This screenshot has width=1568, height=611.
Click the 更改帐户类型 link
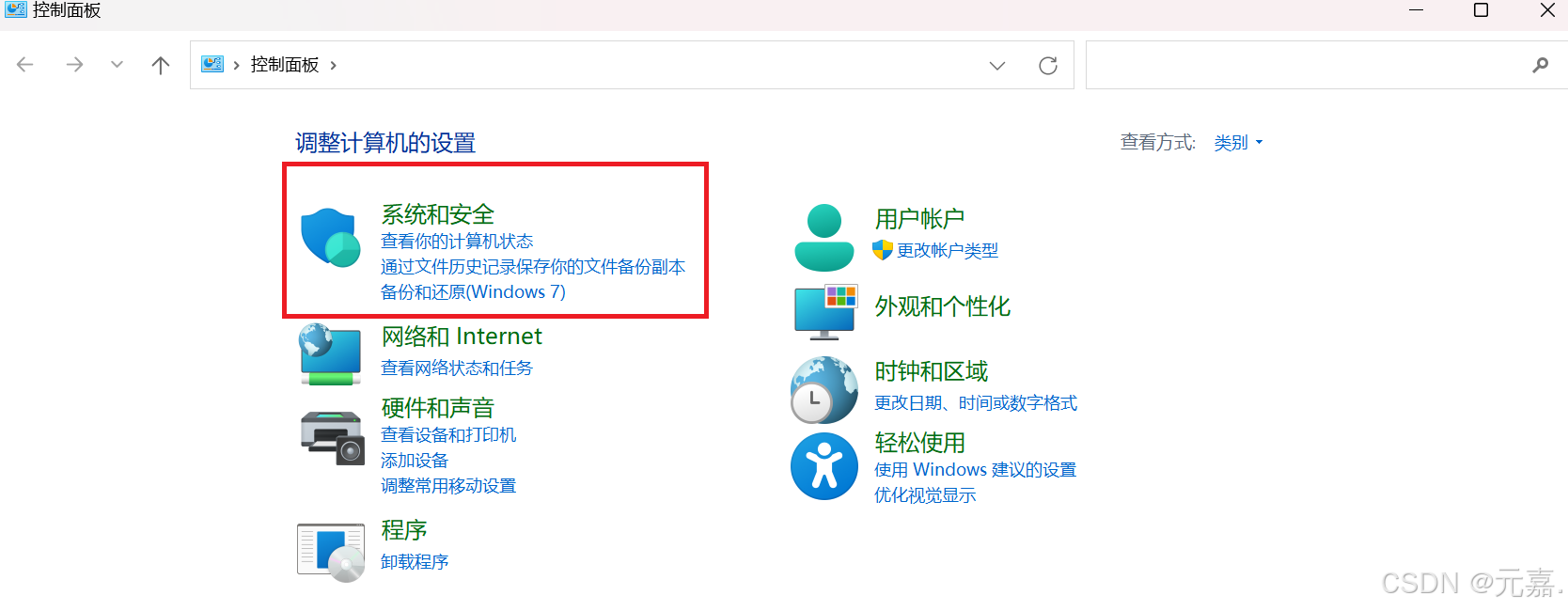click(948, 251)
